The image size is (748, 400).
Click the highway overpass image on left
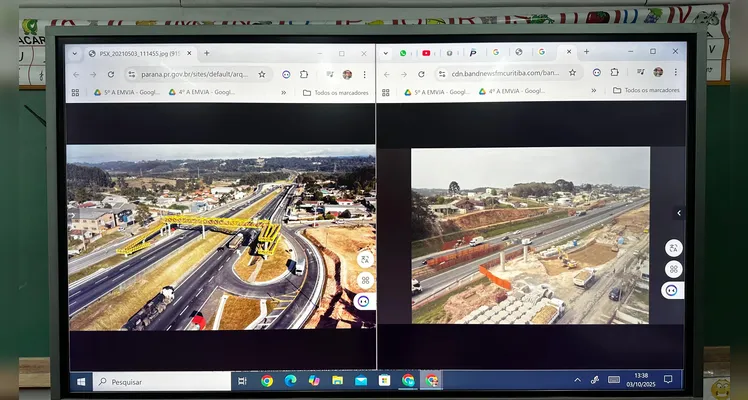(x=220, y=238)
